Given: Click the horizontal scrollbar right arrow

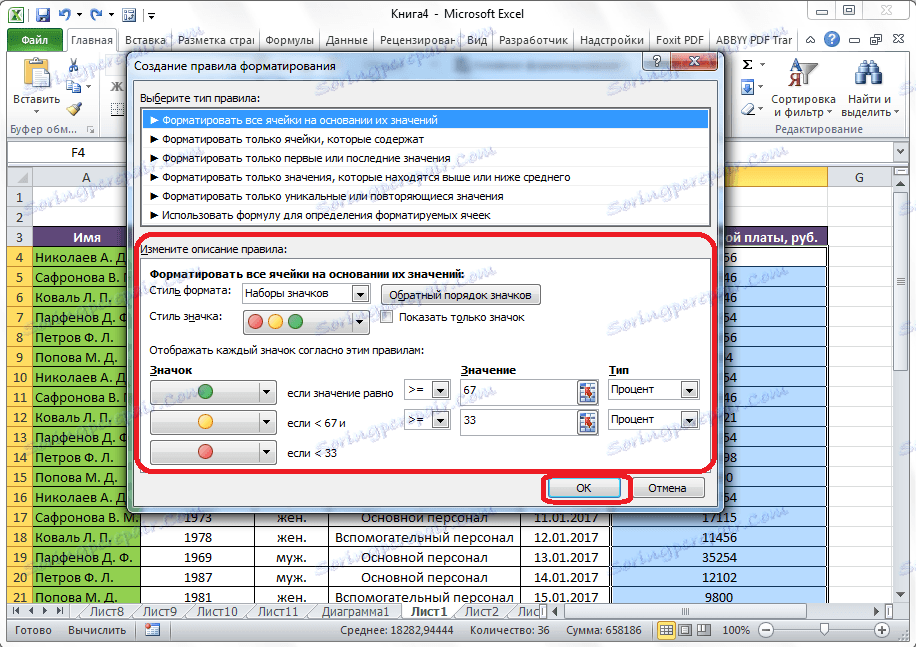Looking at the screenshot, I should 876,611.
